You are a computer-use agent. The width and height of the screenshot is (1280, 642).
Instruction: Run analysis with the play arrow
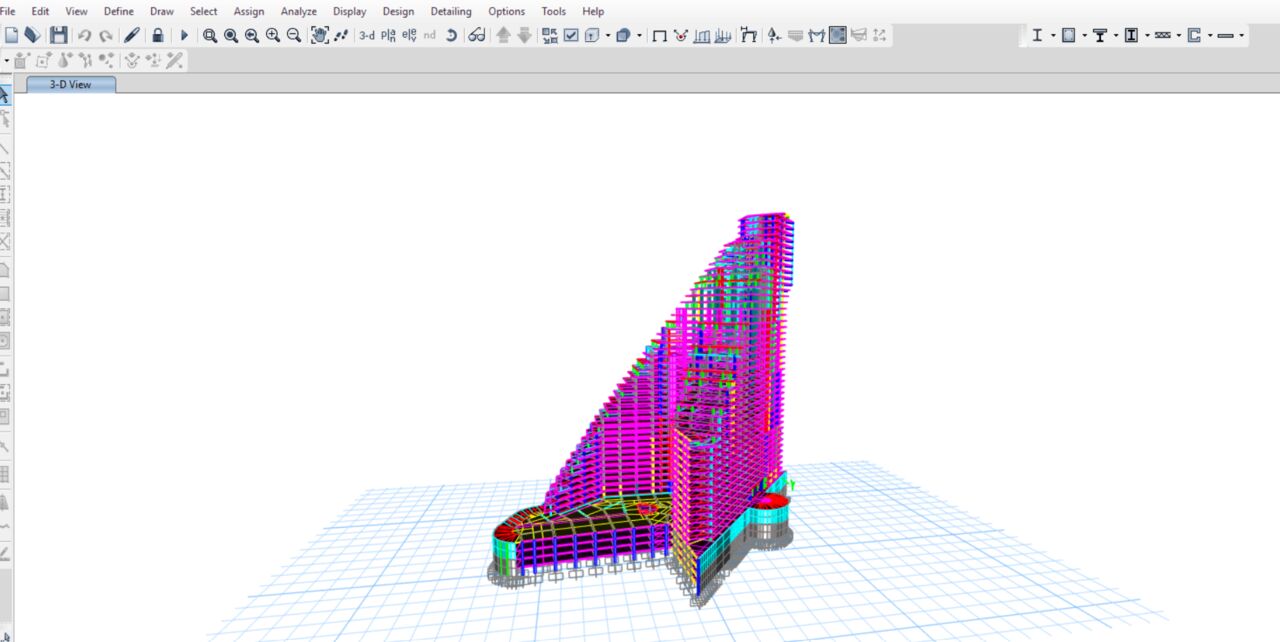coord(184,35)
